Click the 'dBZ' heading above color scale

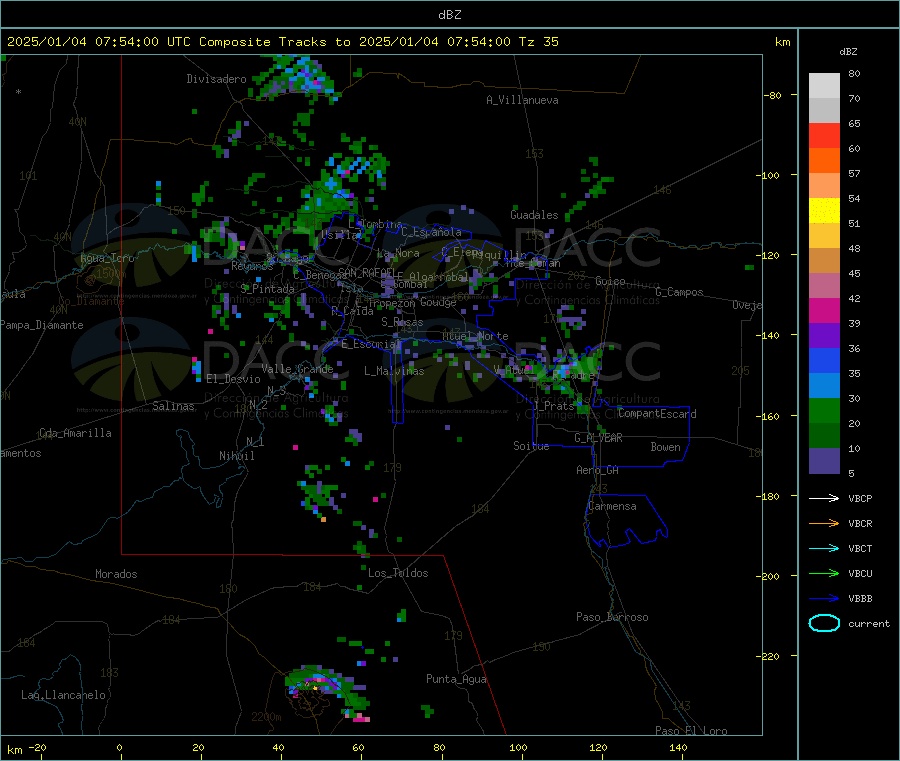pos(848,52)
